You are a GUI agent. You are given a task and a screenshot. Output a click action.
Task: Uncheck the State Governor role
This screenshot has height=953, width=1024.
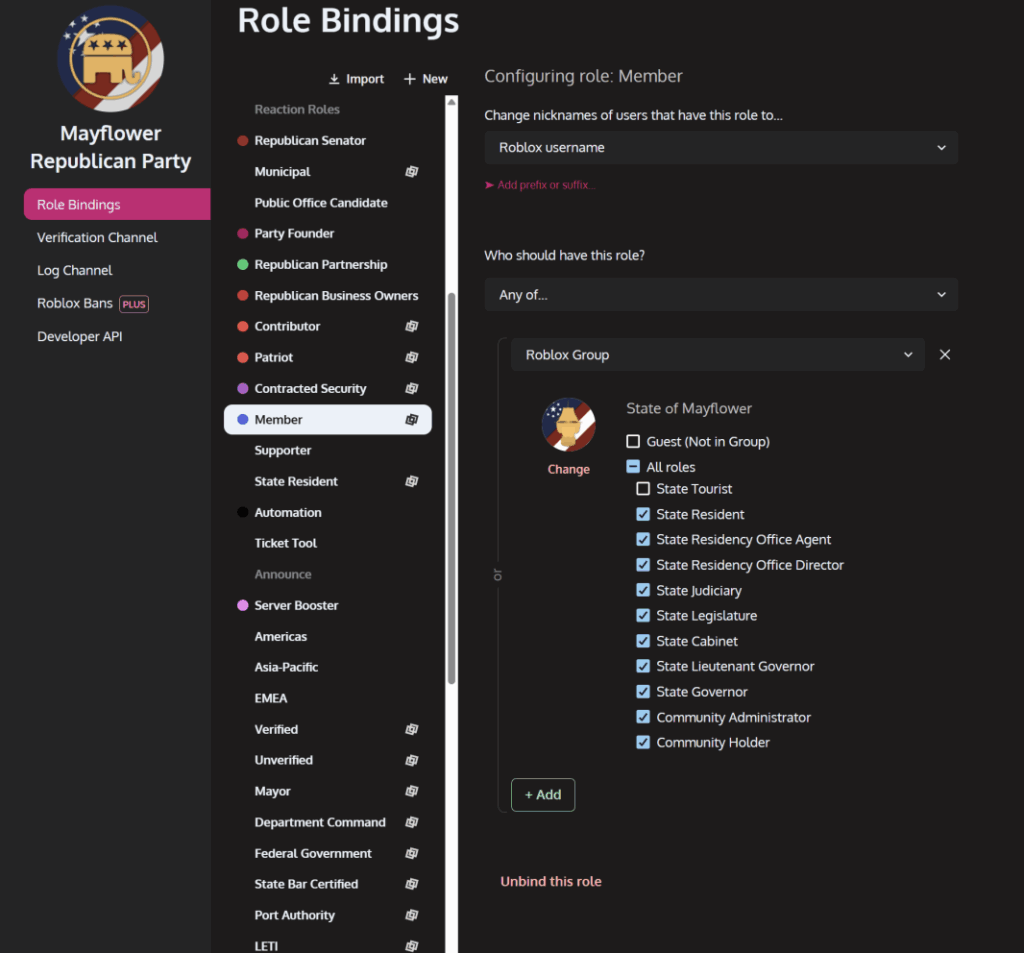tap(643, 692)
